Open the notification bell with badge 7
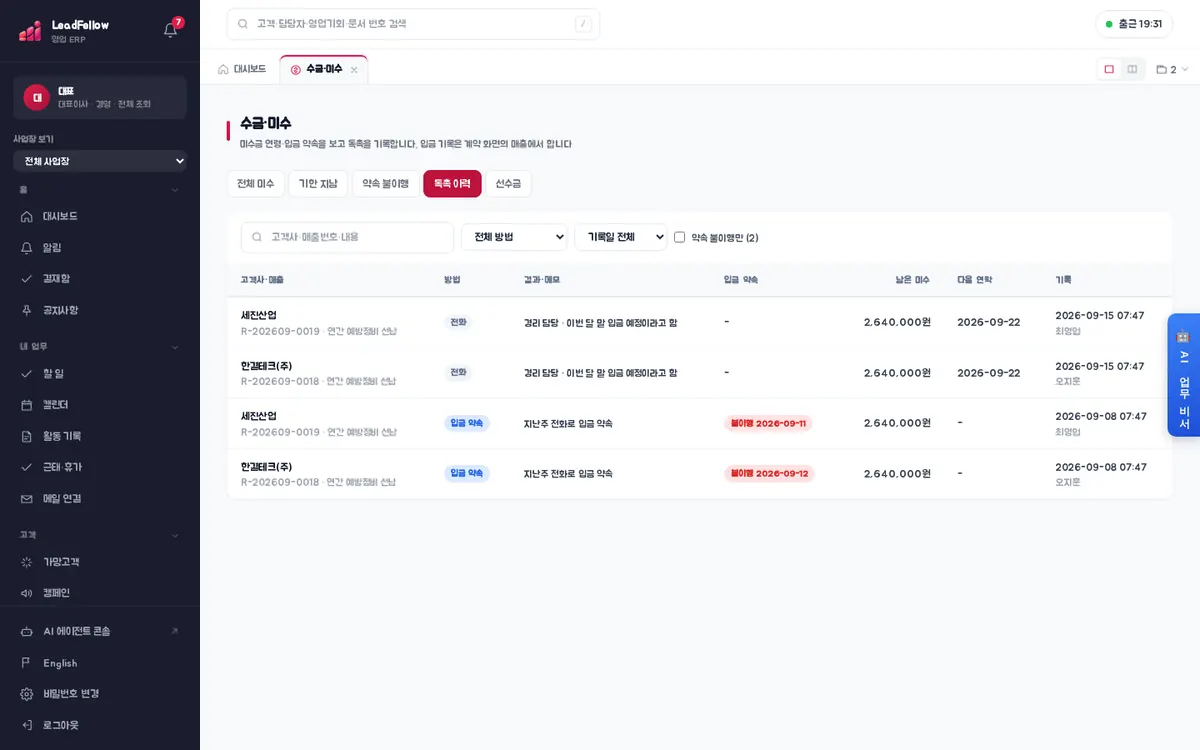This screenshot has width=1200, height=750. (171, 29)
